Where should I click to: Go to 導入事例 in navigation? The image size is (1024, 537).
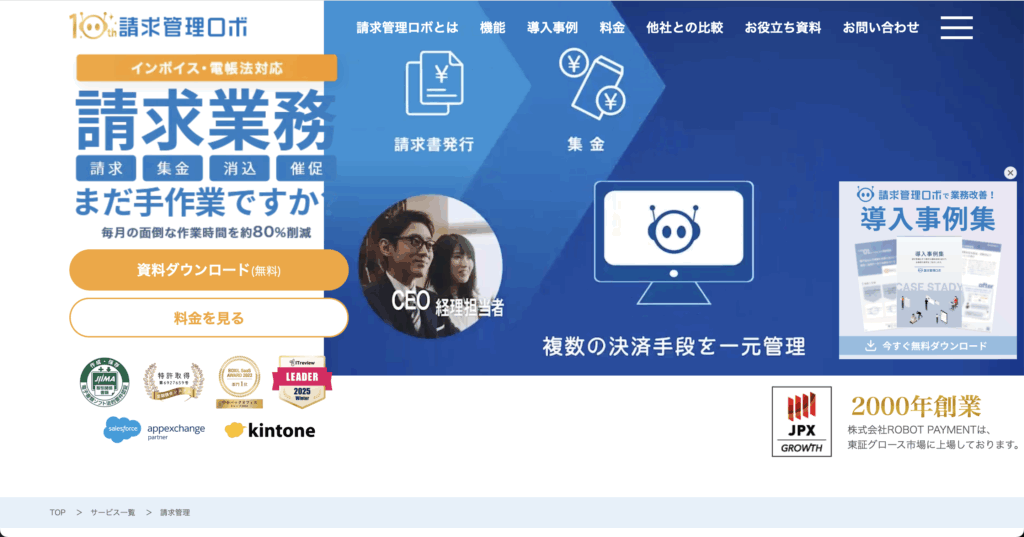point(552,27)
